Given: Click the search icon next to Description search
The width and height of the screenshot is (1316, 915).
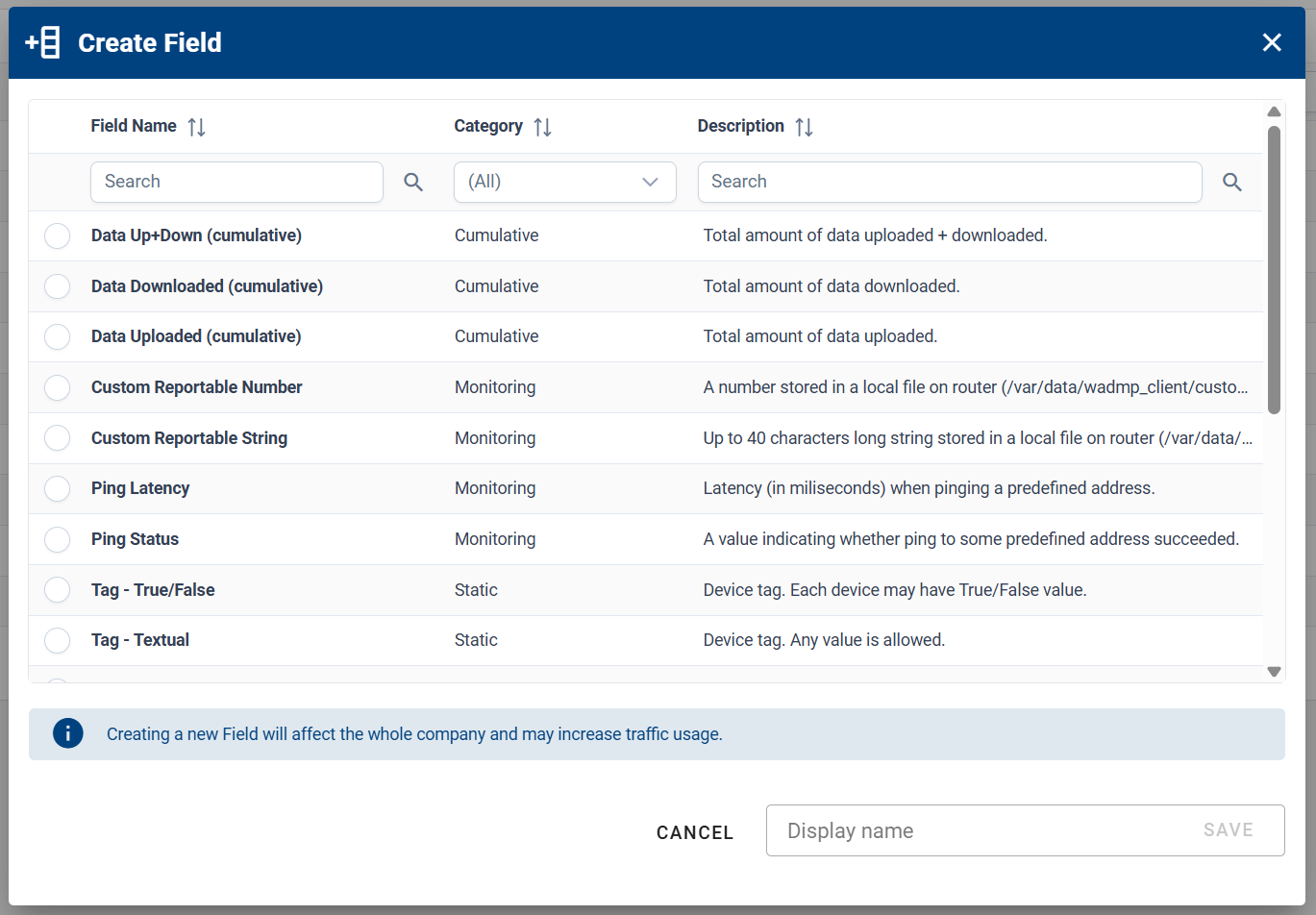Looking at the screenshot, I should click(x=1232, y=182).
